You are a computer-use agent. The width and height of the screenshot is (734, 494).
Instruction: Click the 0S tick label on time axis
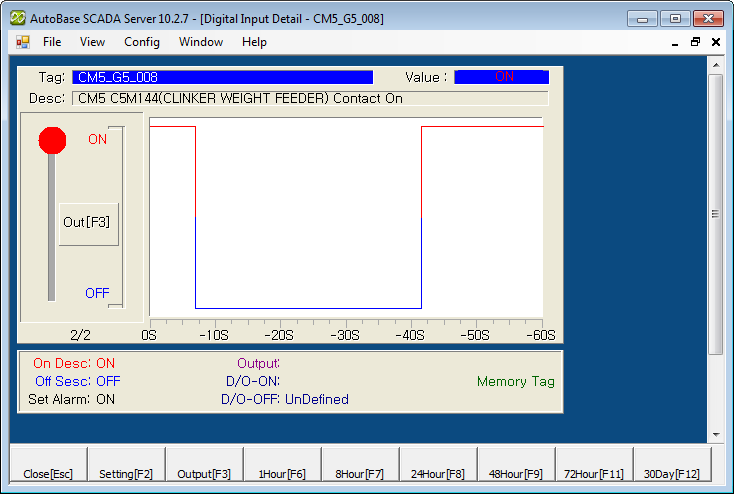[x=149, y=335]
